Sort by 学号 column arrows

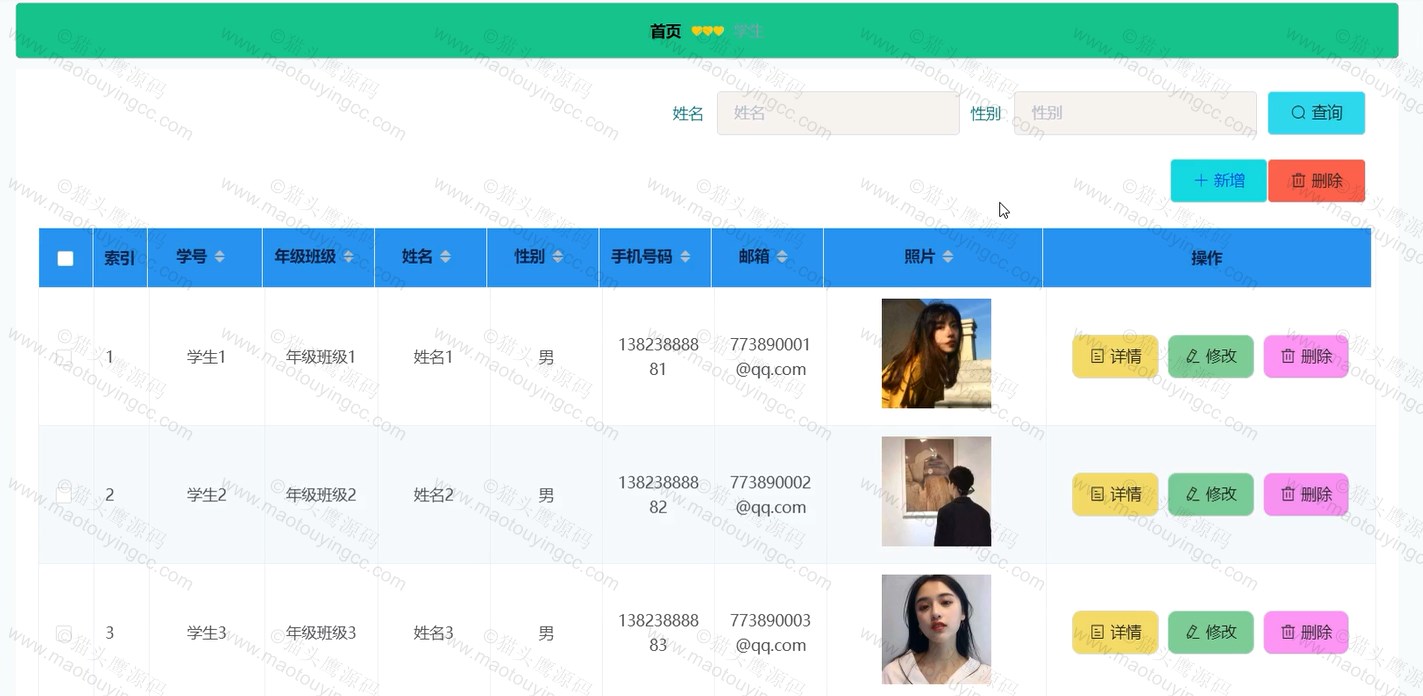tap(219, 257)
